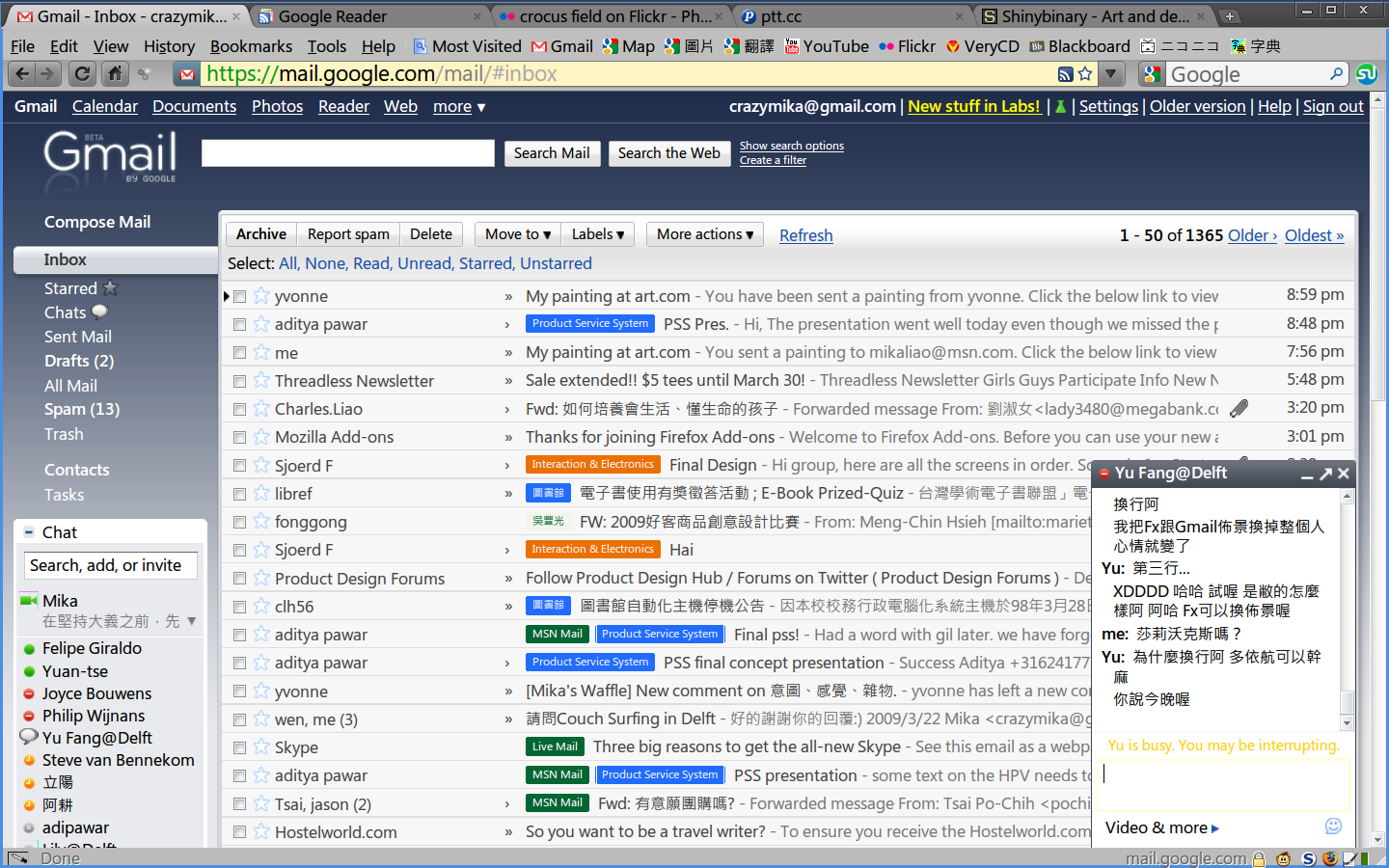This screenshot has width=1389, height=868.
Task: Select the clh56 email checkbox
Action: tap(240, 607)
